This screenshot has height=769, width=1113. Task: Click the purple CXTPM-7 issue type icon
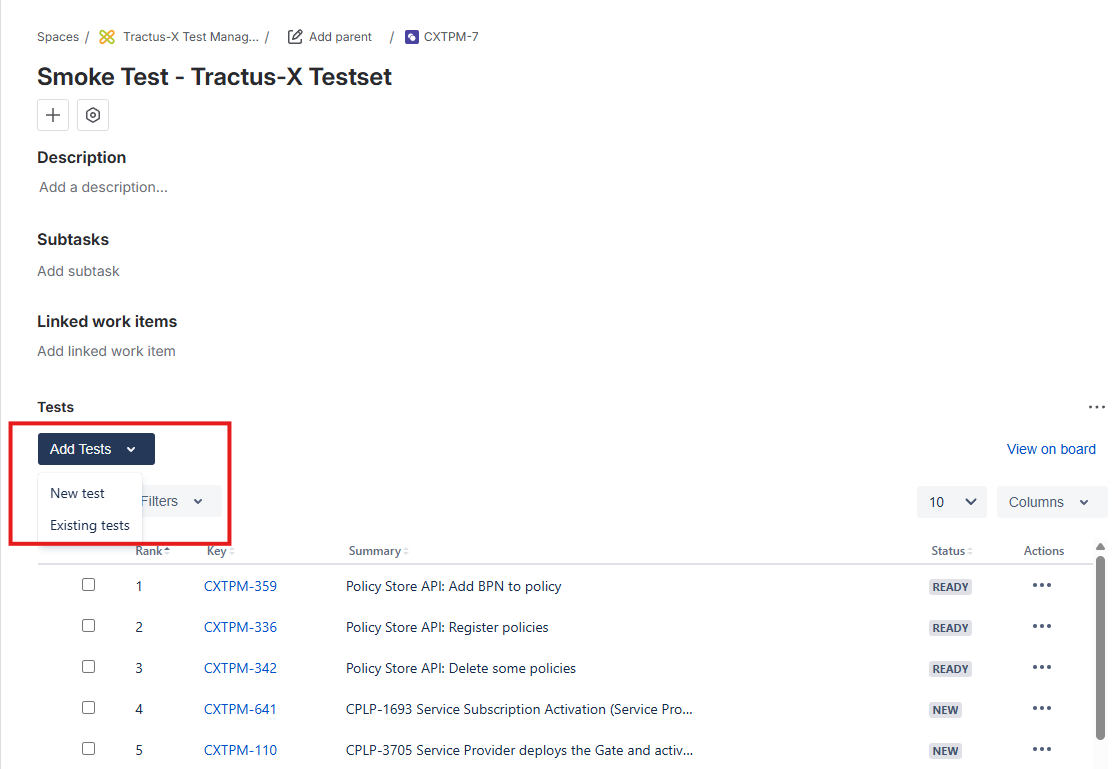click(x=412, y=37)
